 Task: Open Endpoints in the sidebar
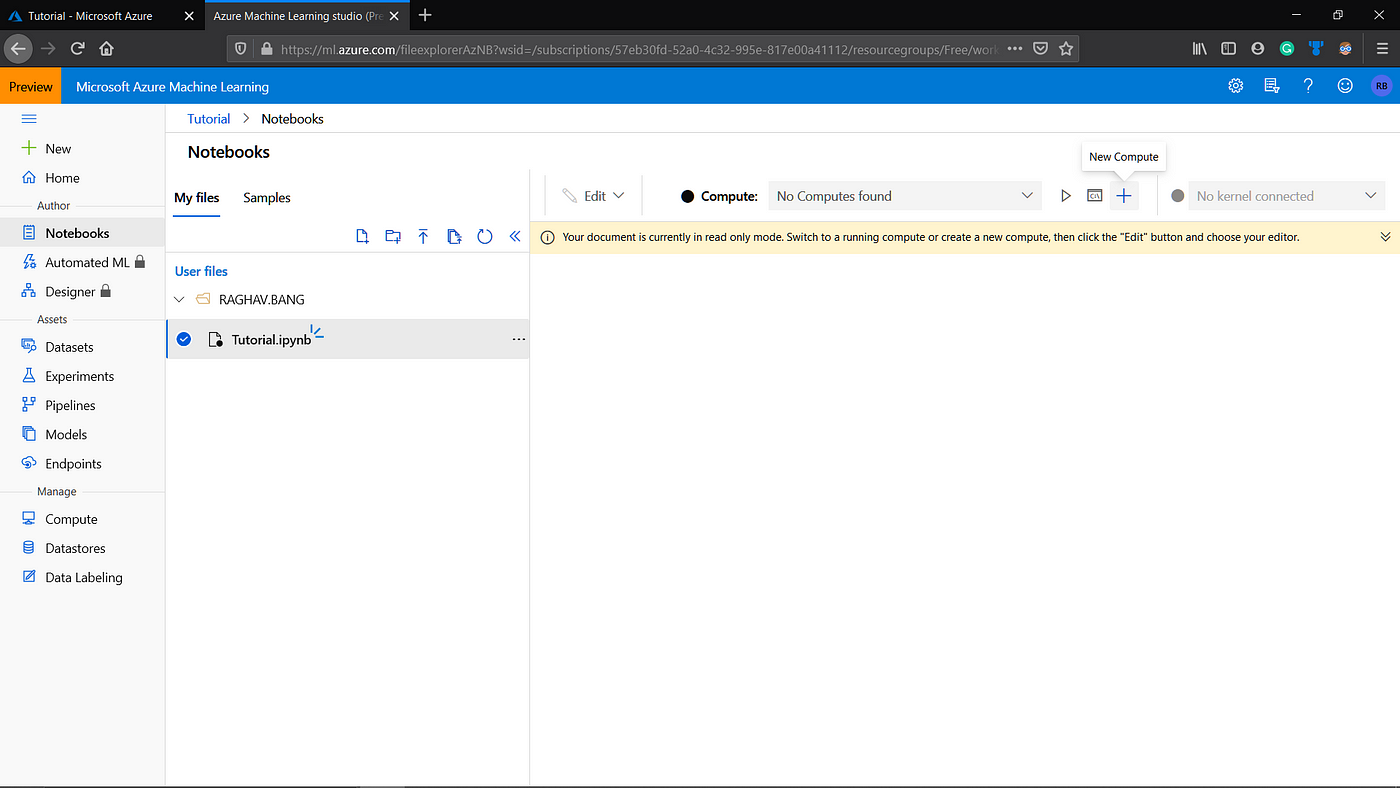click(x=82, y=464)
